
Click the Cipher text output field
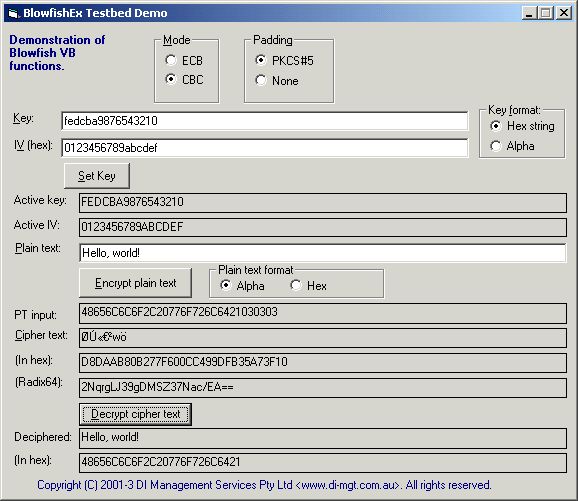point(323,337)
